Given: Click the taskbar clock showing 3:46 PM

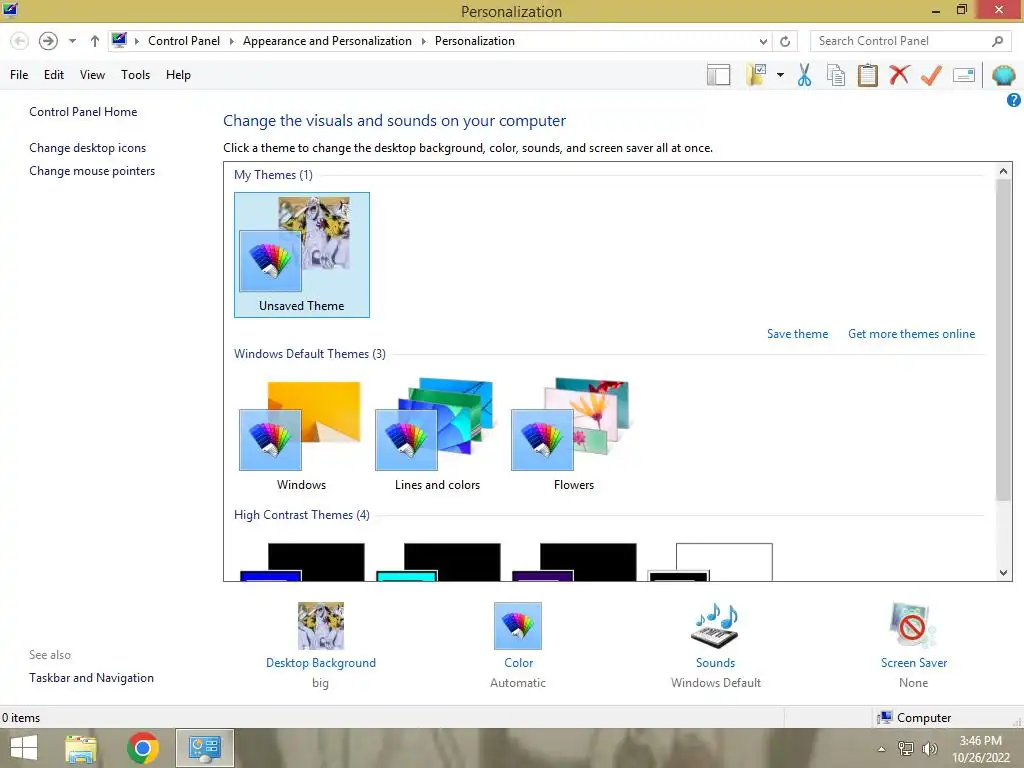Looking at the screenshot, I should coord(980,749).
